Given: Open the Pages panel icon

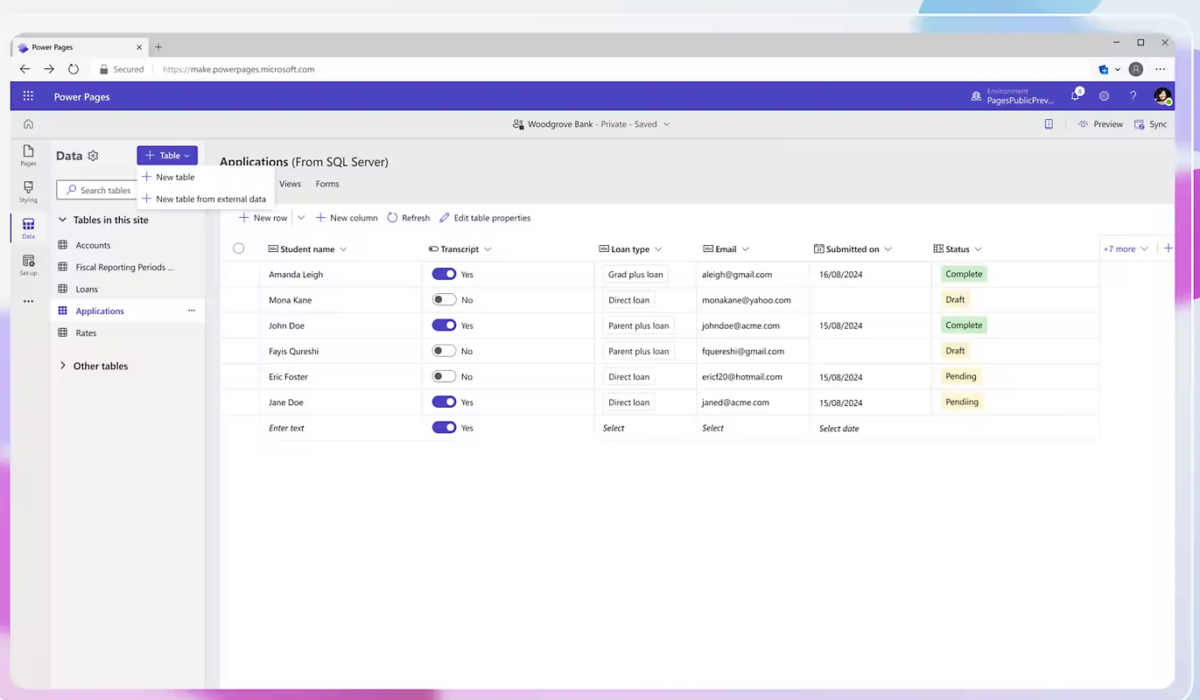Looking at the screenshot, I should [28, 155].
